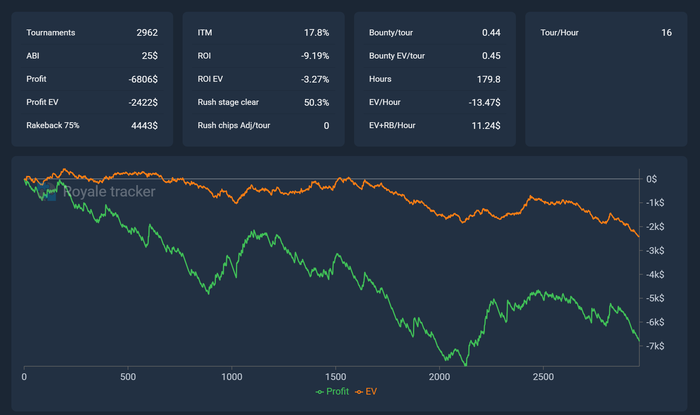The height and width of the screenshot is (415, 700).
Task: Select the Hours value 179.8
Action: click(x=486, y=79)
